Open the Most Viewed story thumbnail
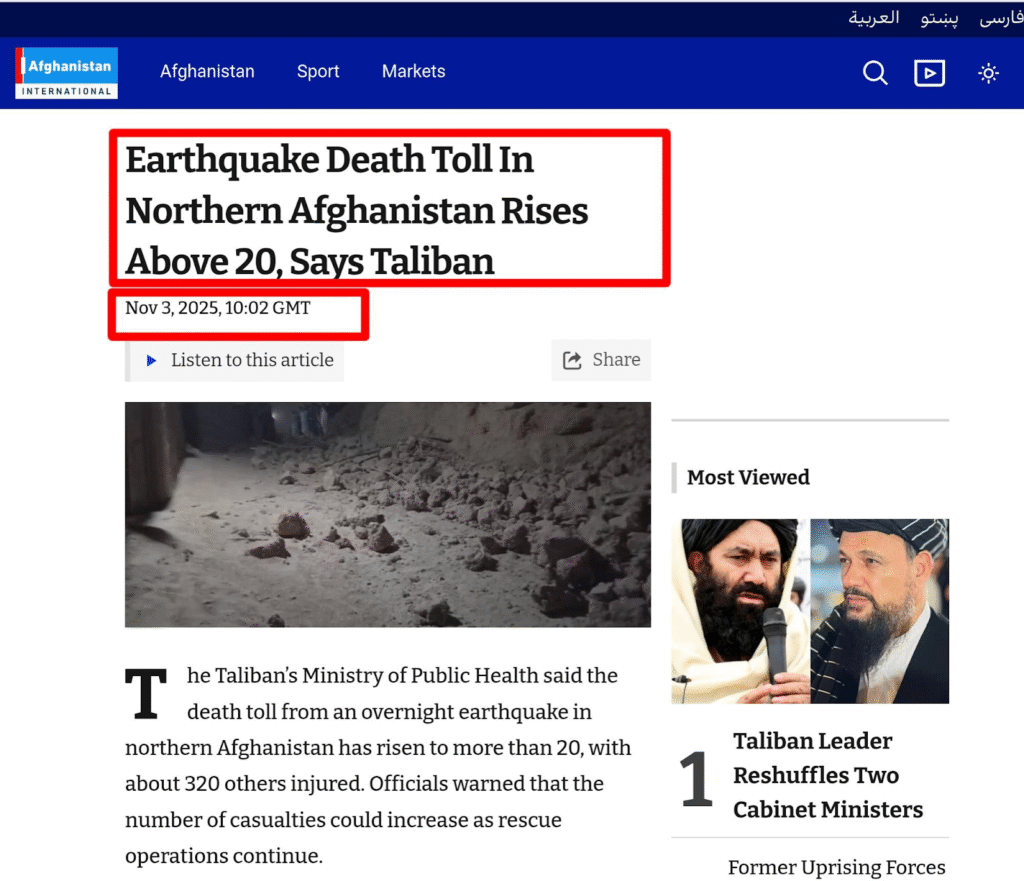The image size is (1024, 881). click(809, 610)
